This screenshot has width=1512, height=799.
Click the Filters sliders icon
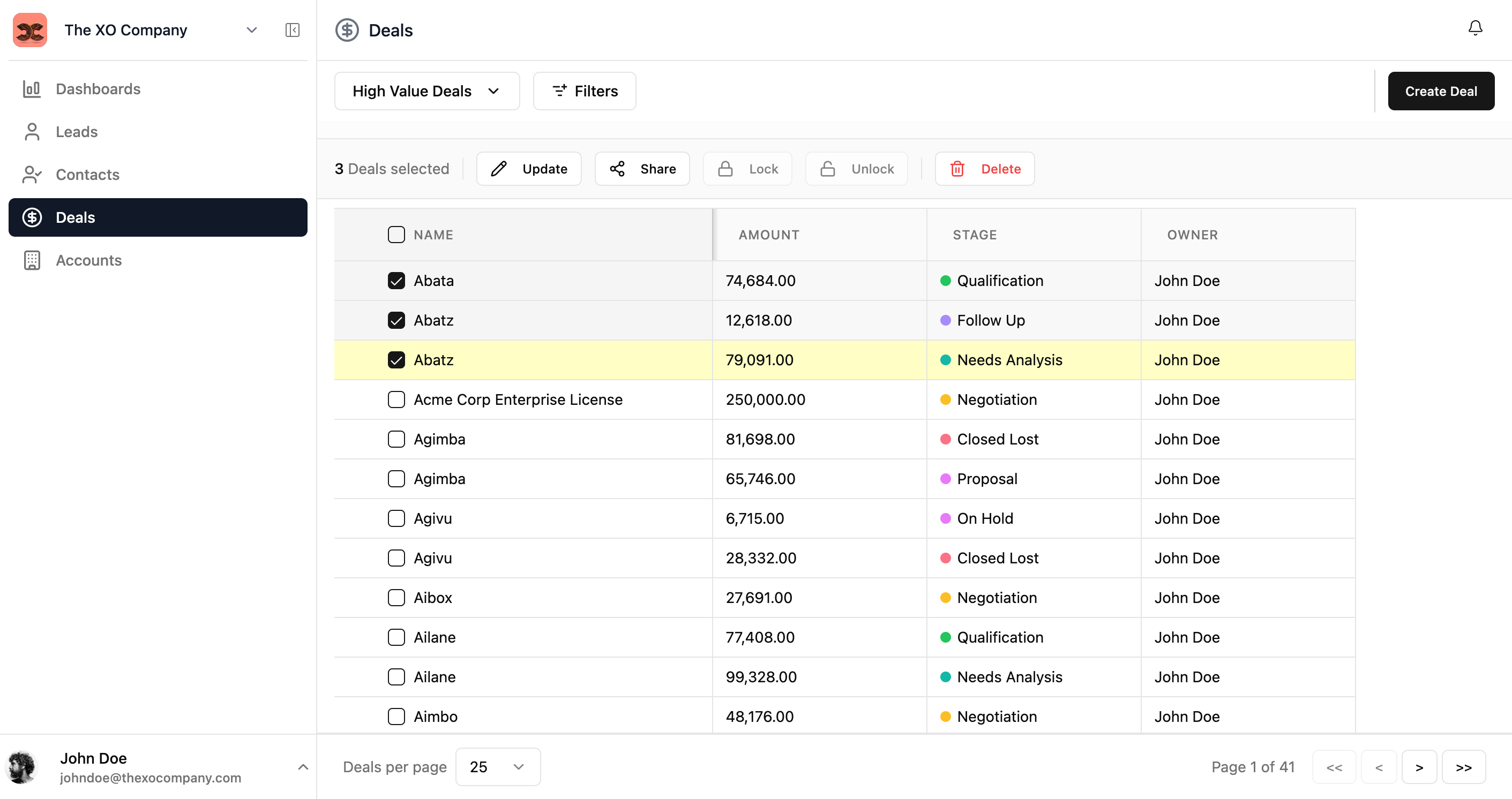tap(559, 91)
